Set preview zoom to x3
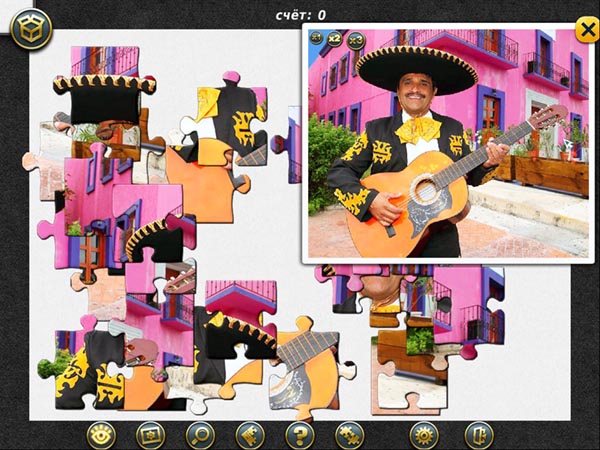The height and width of the screenshot is (450, 600). (x=356, y=41)
